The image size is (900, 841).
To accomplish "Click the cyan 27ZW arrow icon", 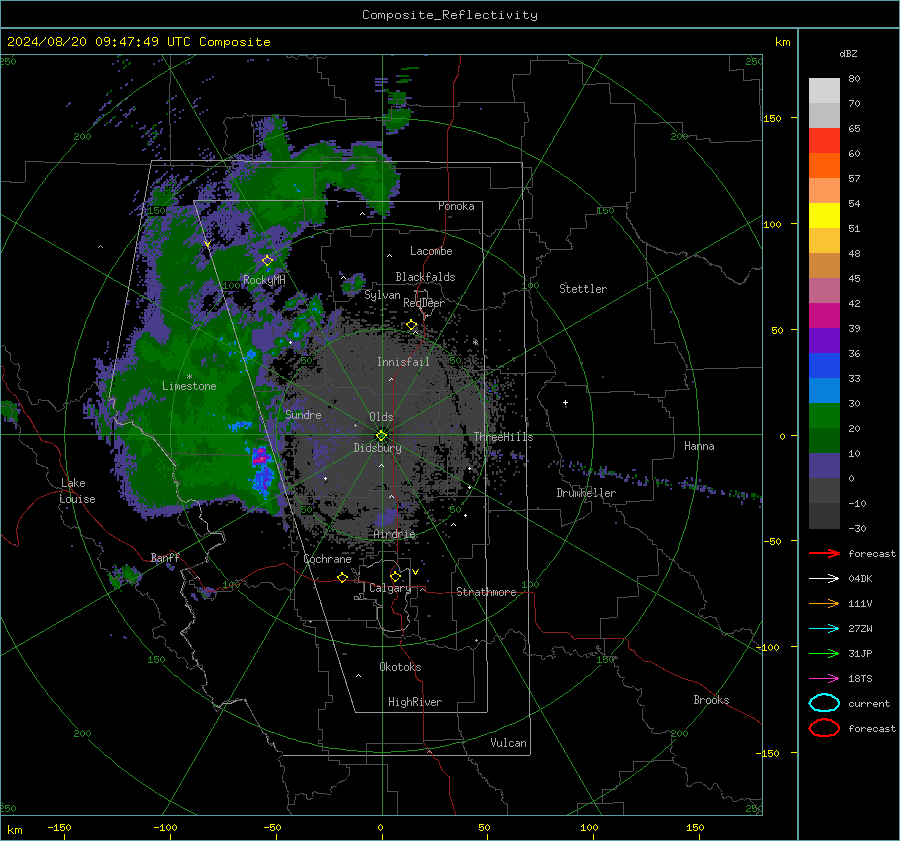I will point(824,629).
